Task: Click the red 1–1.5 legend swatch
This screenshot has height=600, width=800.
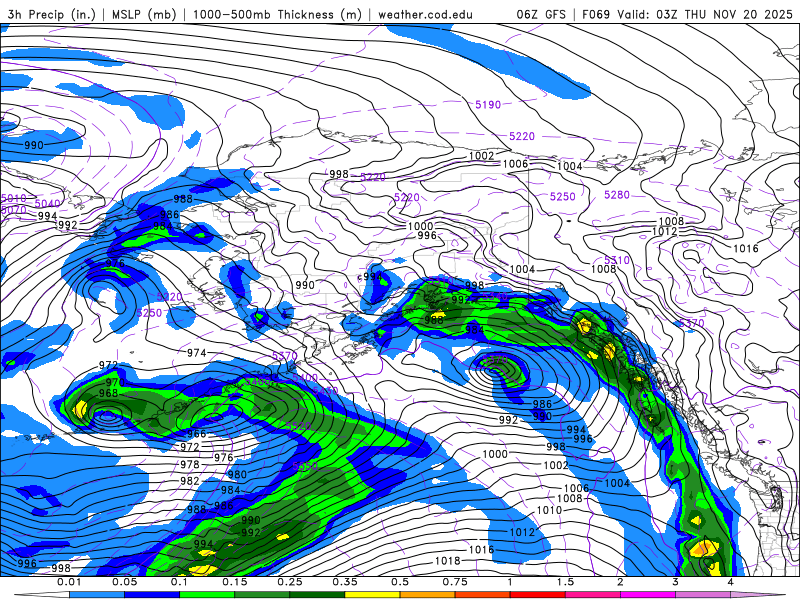Action: [538, 595]
